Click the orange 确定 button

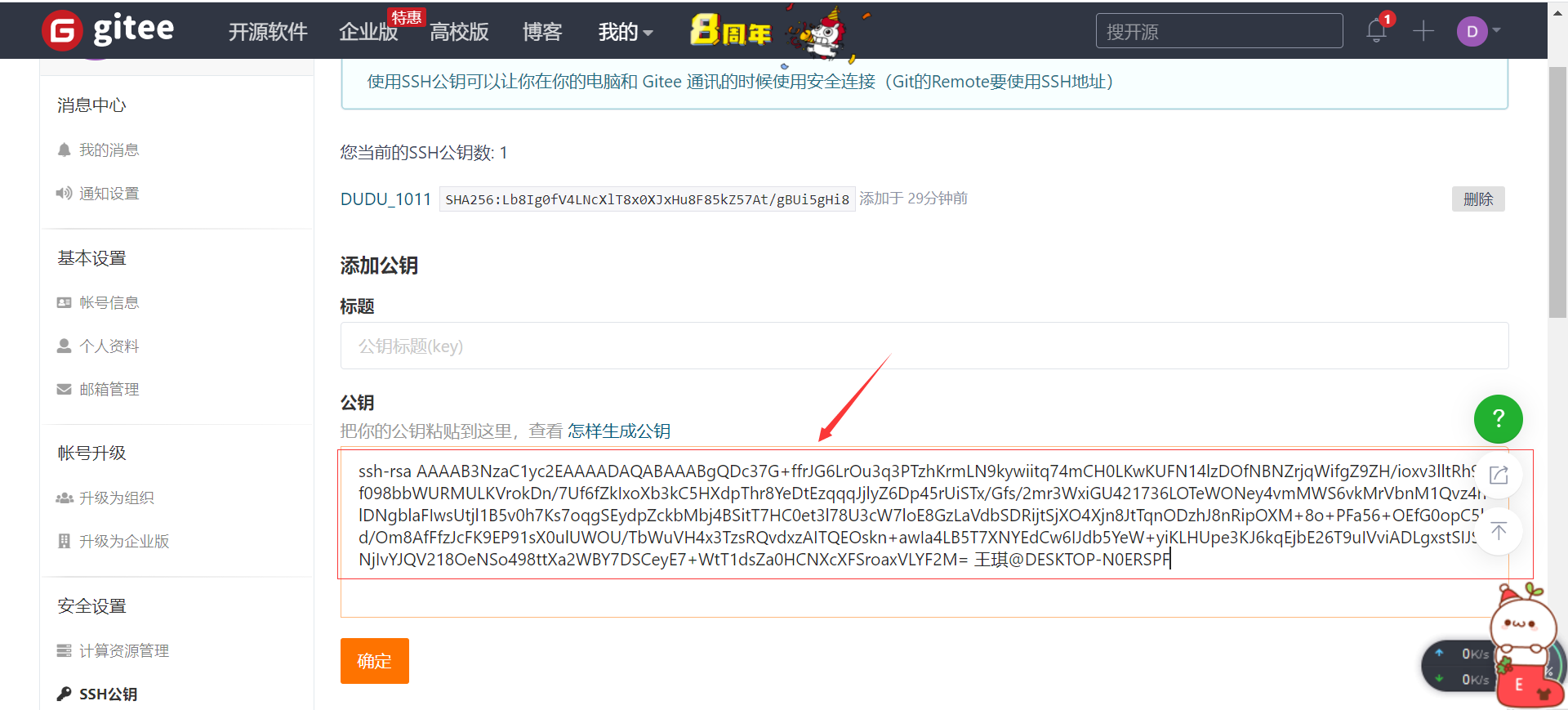(x=375, y=661)
